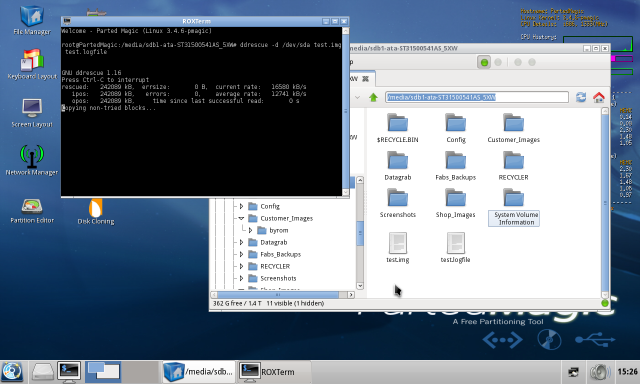Click the file manager path input field
This screenshot has width=640, height=384.
[477, 97]
